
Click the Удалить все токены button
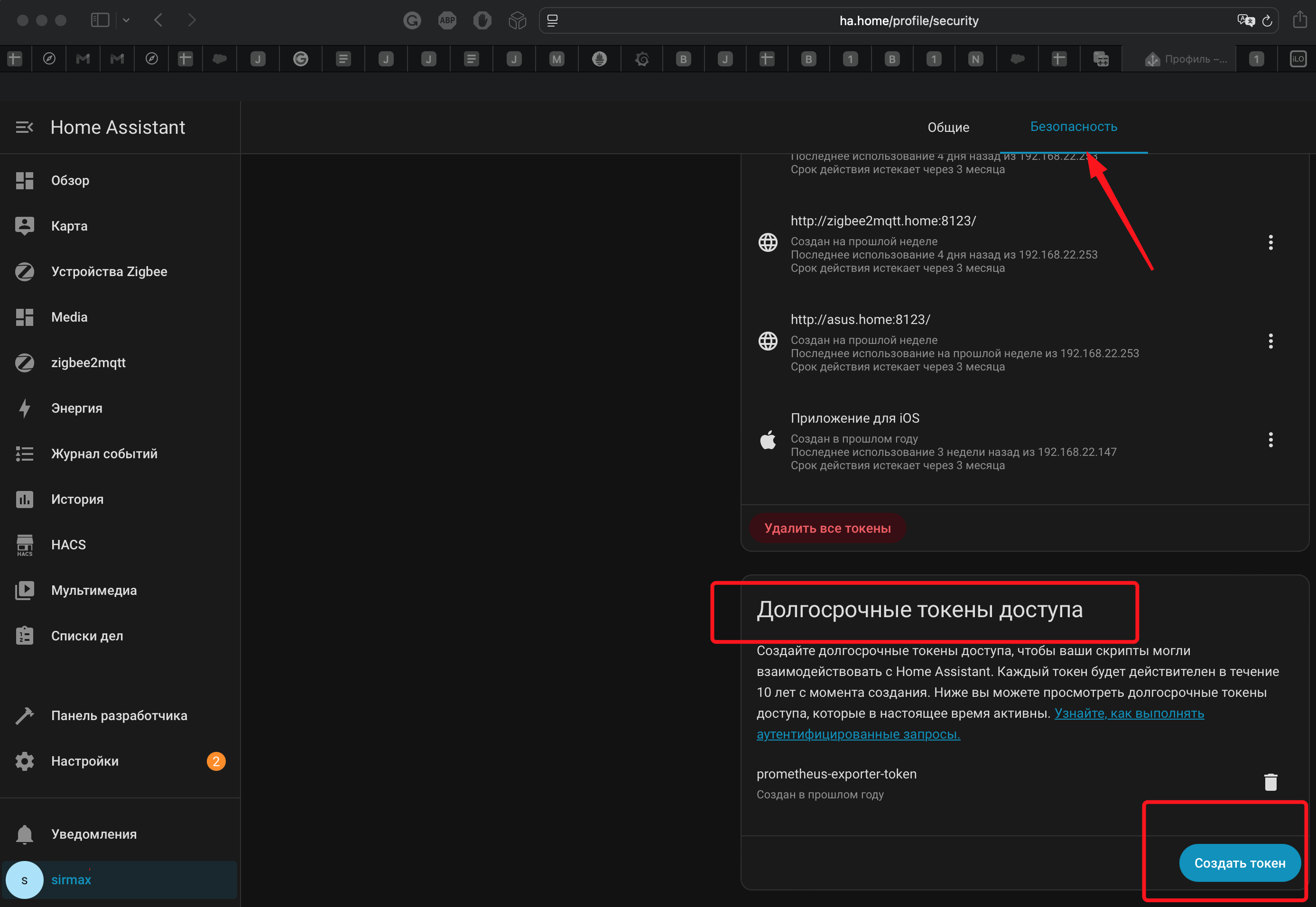[x=827, y=528]
